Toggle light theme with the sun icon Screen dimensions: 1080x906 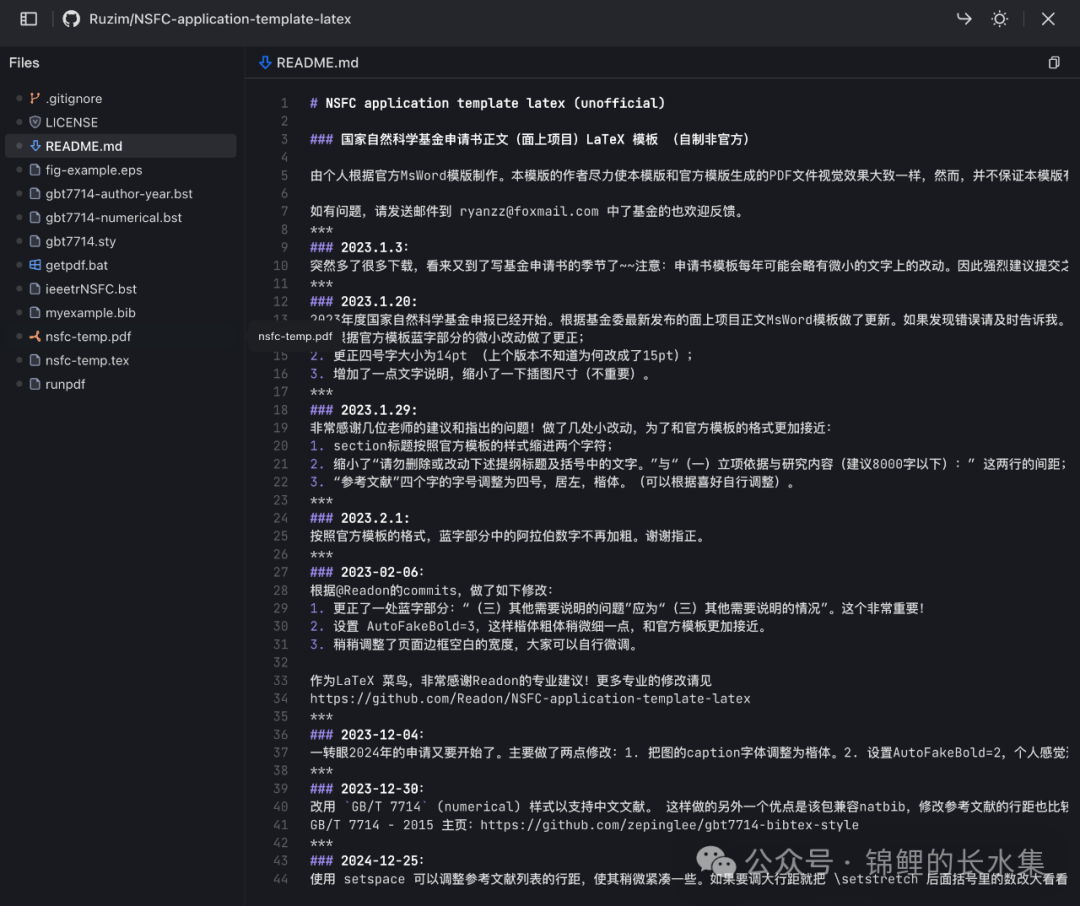(999, 18)
